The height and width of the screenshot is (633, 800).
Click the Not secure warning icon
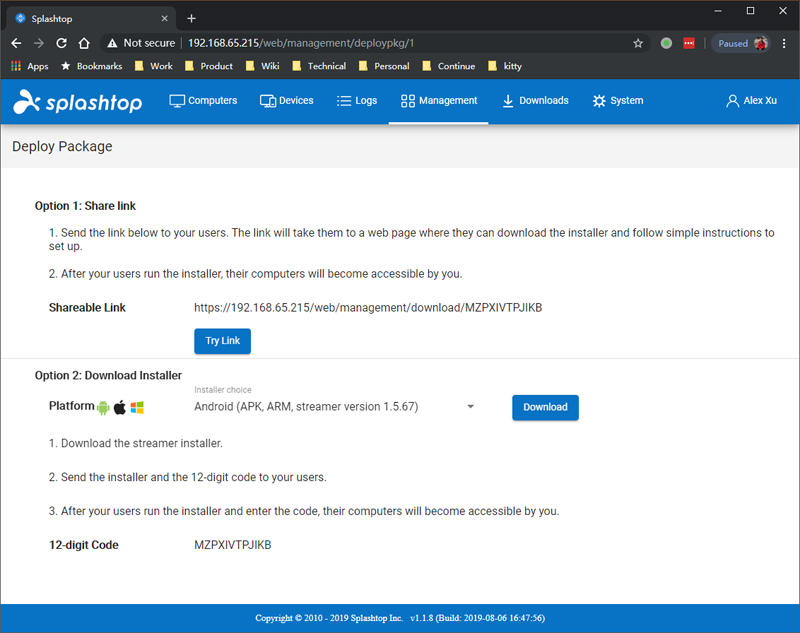(112, 43)
